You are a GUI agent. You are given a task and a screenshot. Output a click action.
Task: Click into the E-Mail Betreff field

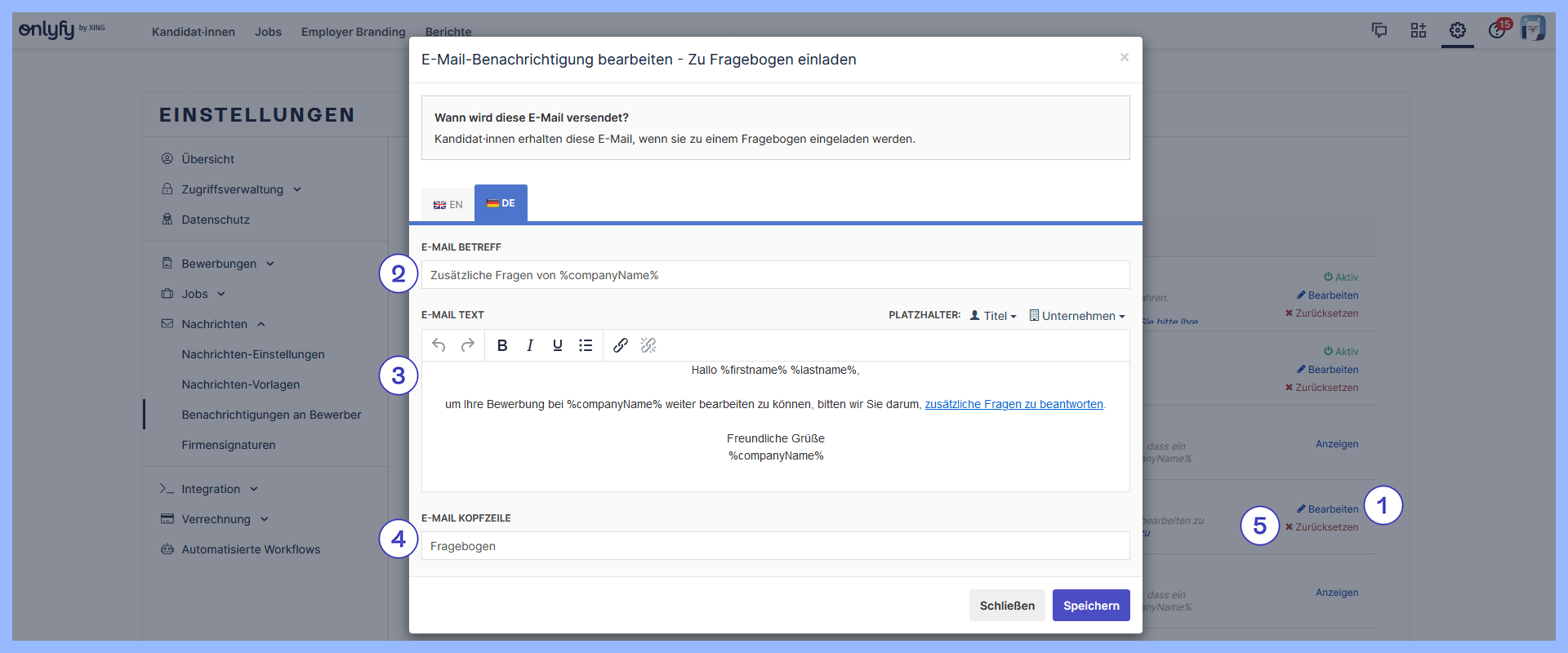click(776, 275)
